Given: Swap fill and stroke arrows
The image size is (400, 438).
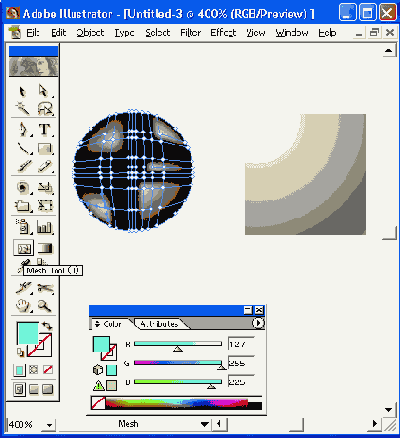Looking at the screenshot, I should point(47,325).
